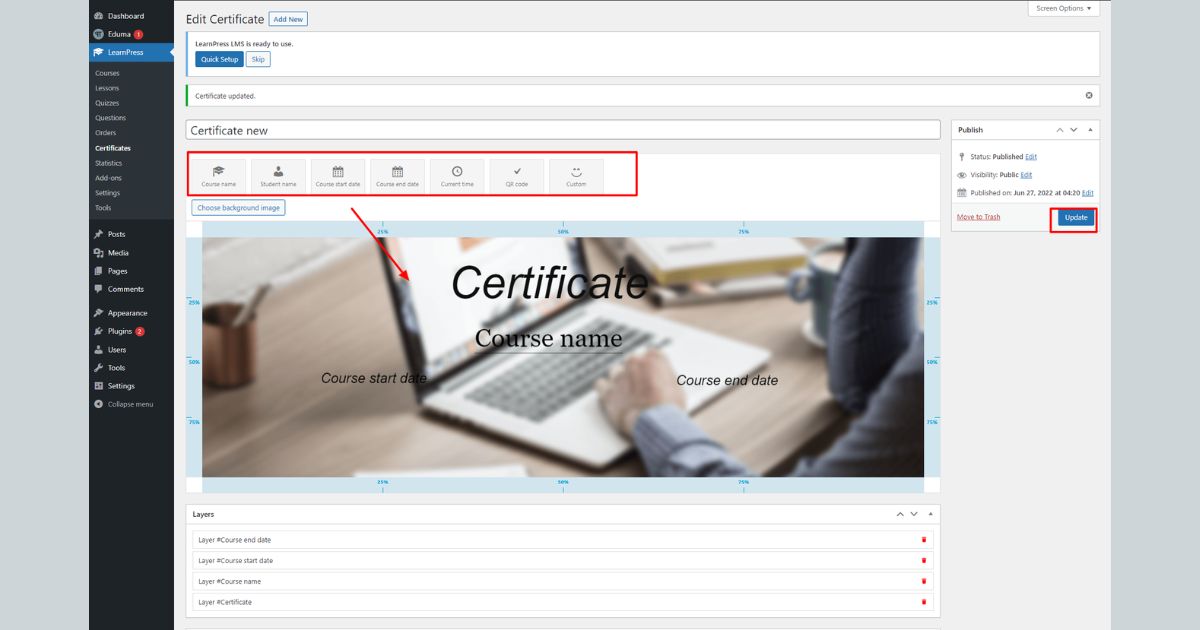
Task: Edit the Visibility setting
Action: [1026, 175]
